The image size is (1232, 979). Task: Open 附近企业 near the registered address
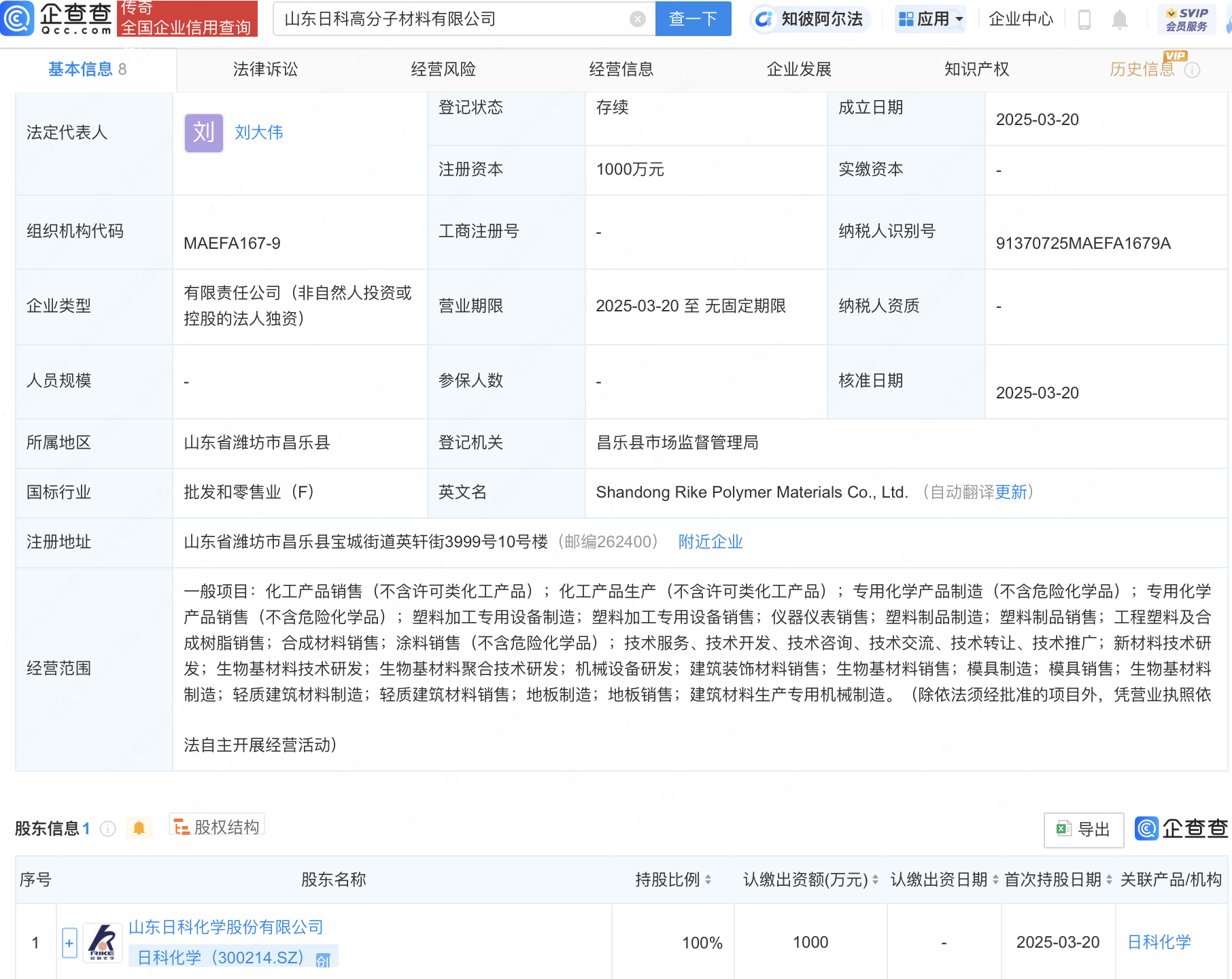pos(711,542)
